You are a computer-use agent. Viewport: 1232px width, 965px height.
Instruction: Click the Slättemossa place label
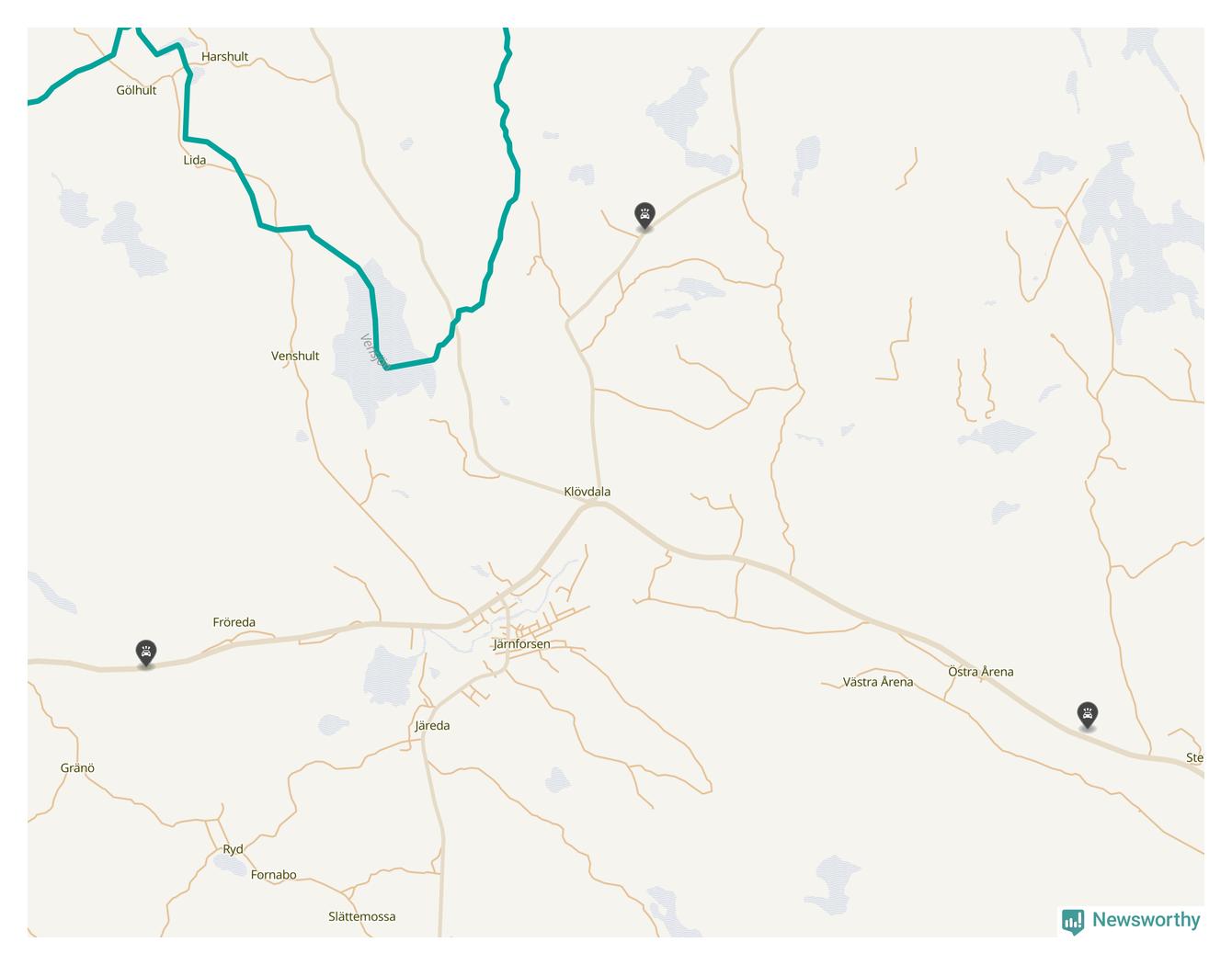click(362, 916)
